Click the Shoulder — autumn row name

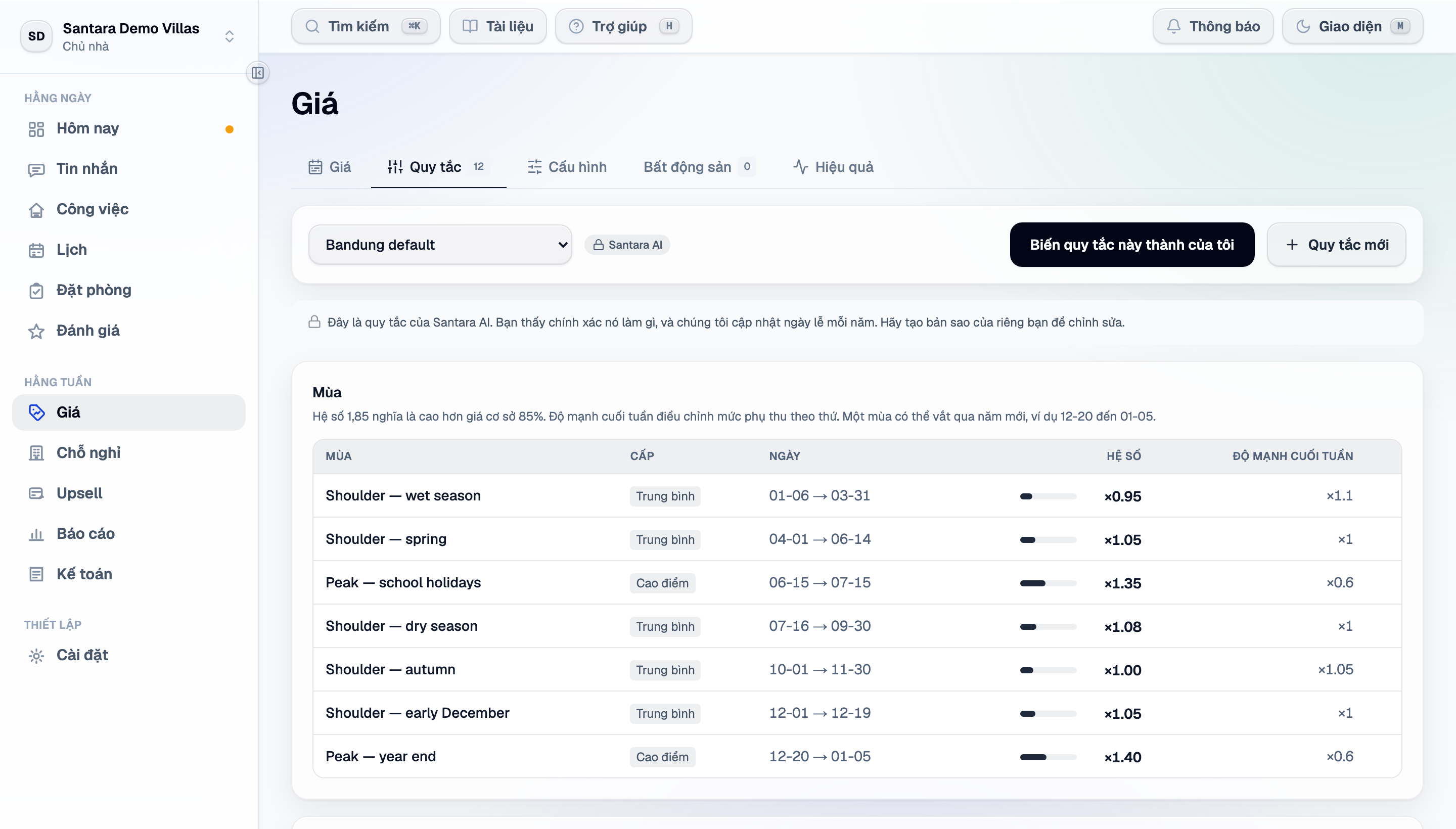coord(391,670)
